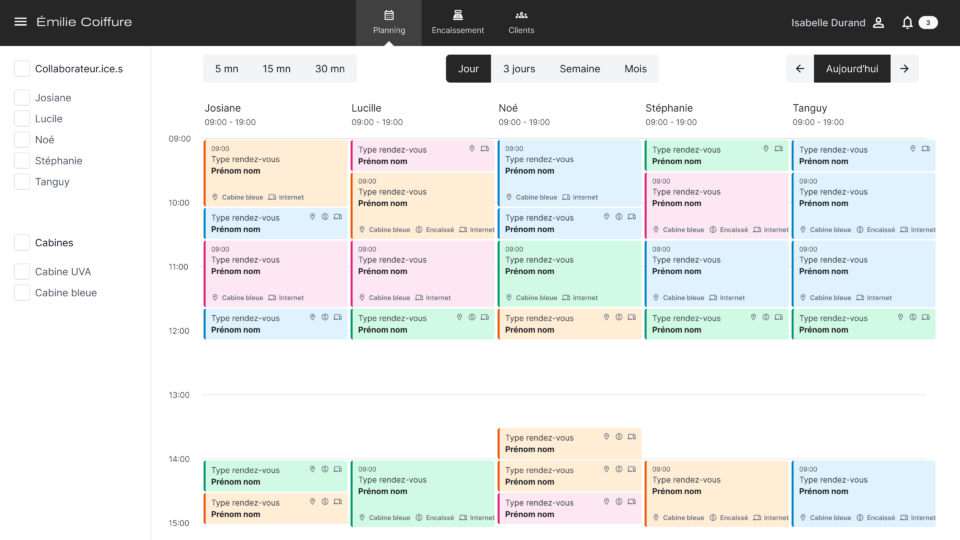Click the user profile icon
Image resolution: width=960 pixels, height=540 pixels.
(x=878, y=22)
